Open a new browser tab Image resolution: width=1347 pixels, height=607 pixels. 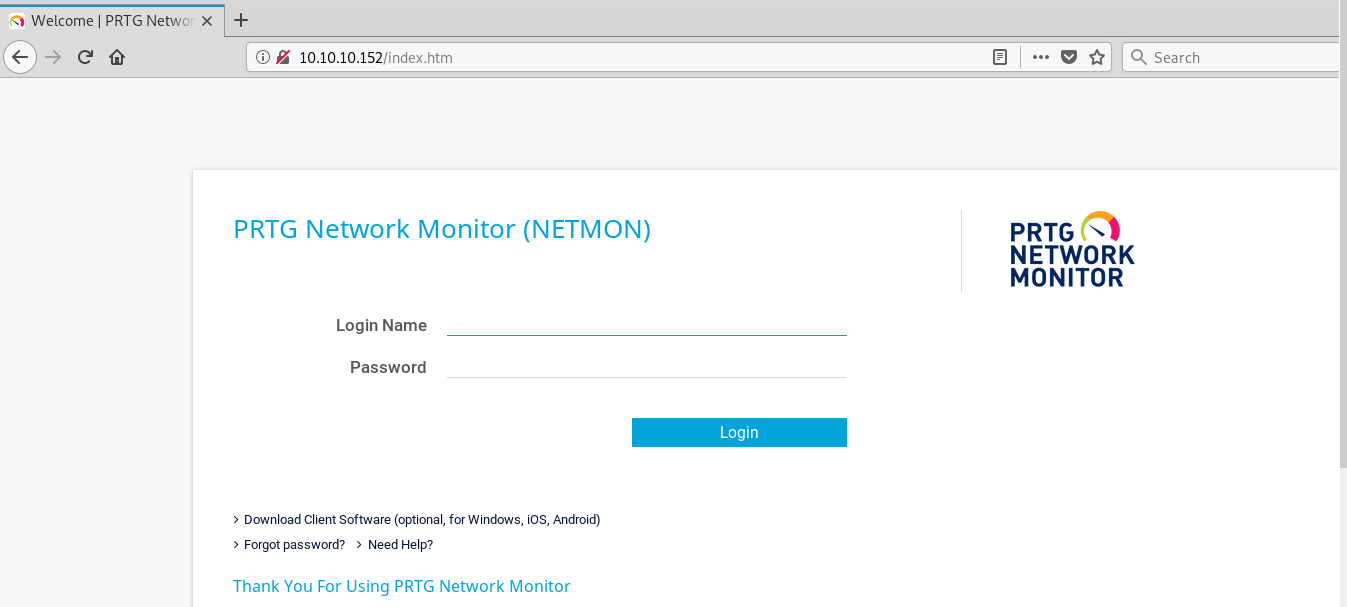(240, 20)
